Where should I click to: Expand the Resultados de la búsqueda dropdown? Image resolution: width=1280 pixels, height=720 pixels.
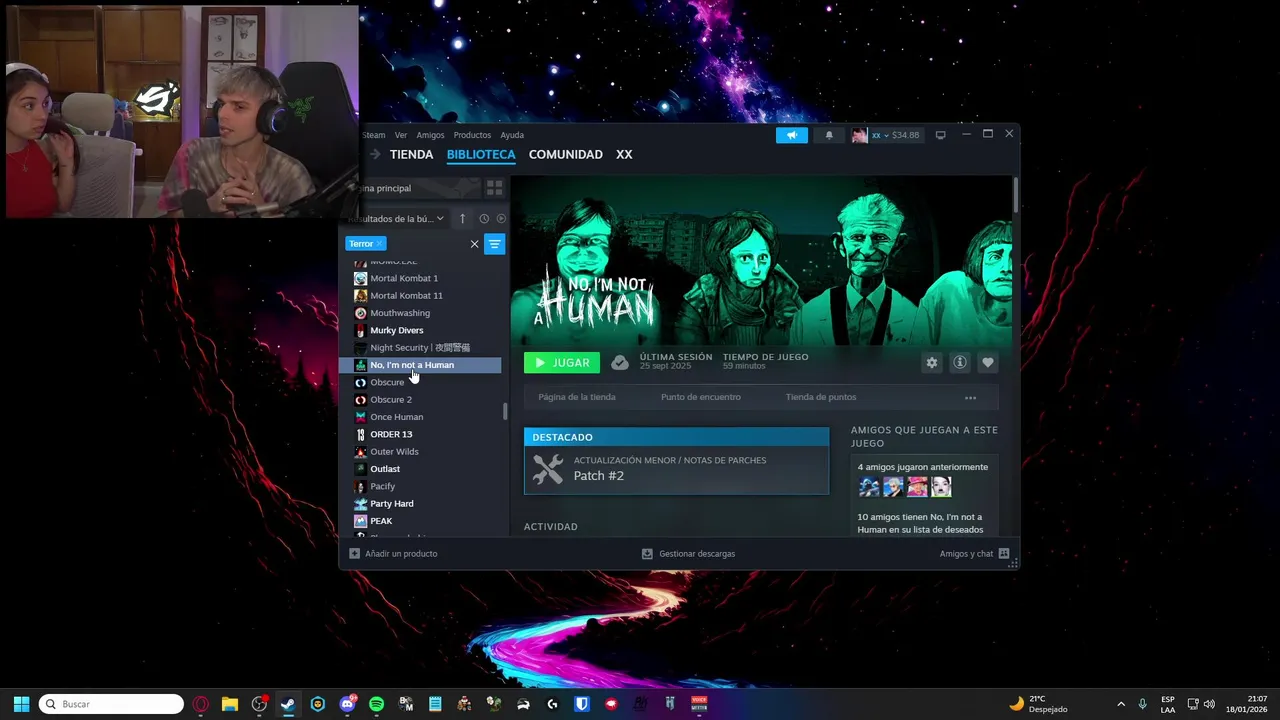click(x=395, y=219)
